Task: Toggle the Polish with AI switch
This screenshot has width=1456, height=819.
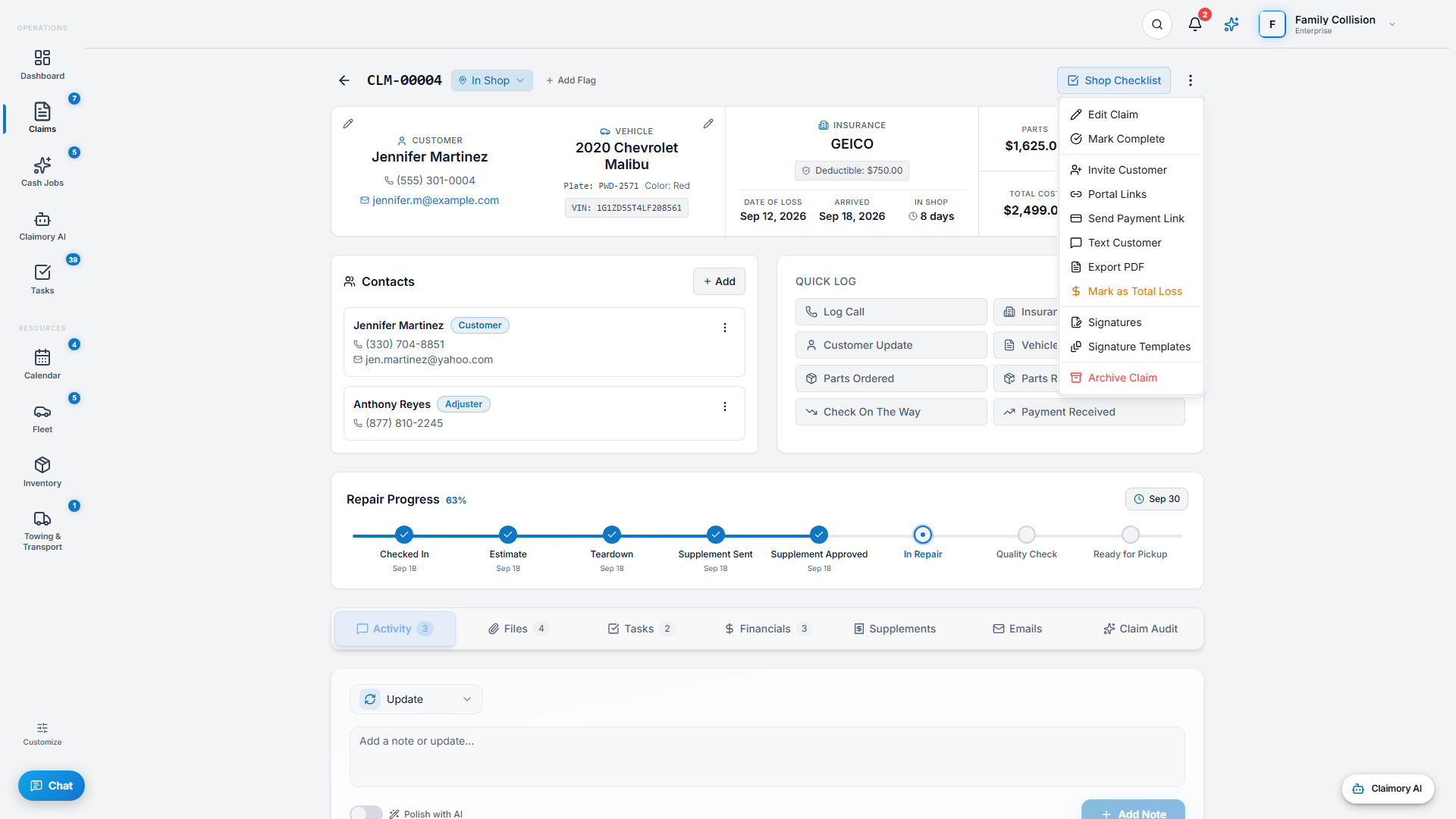Action: click(x=366, y=813)
